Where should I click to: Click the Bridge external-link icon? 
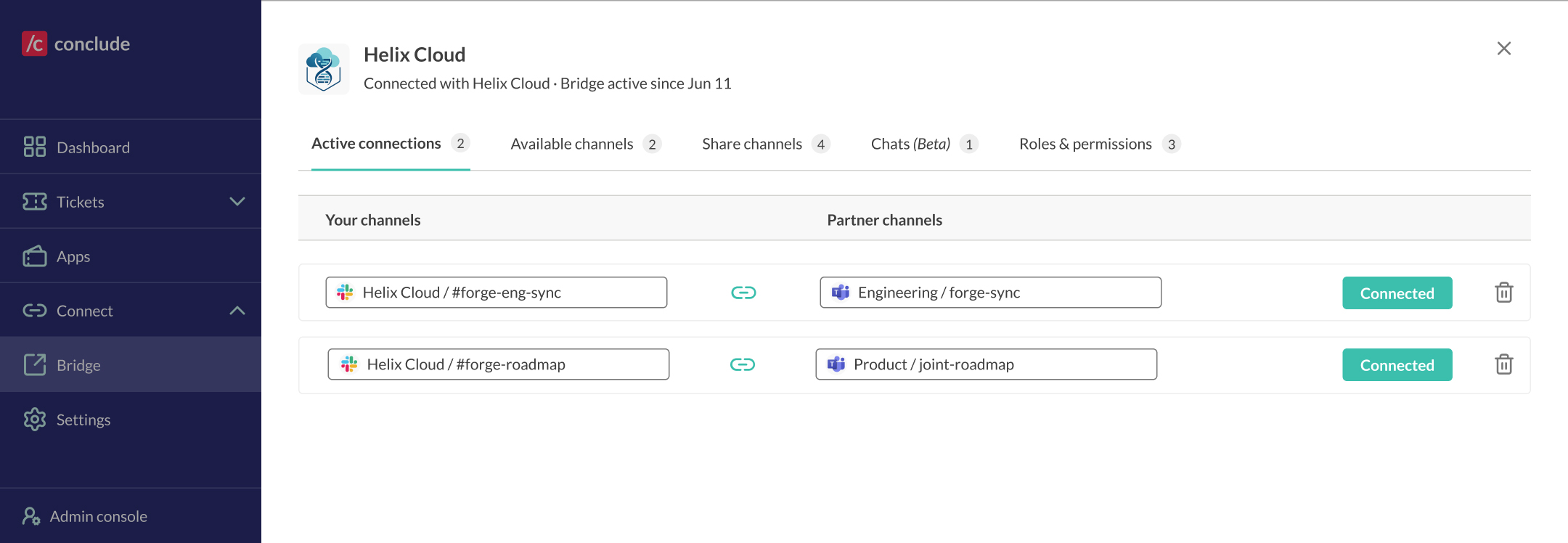tap(34, 364)
